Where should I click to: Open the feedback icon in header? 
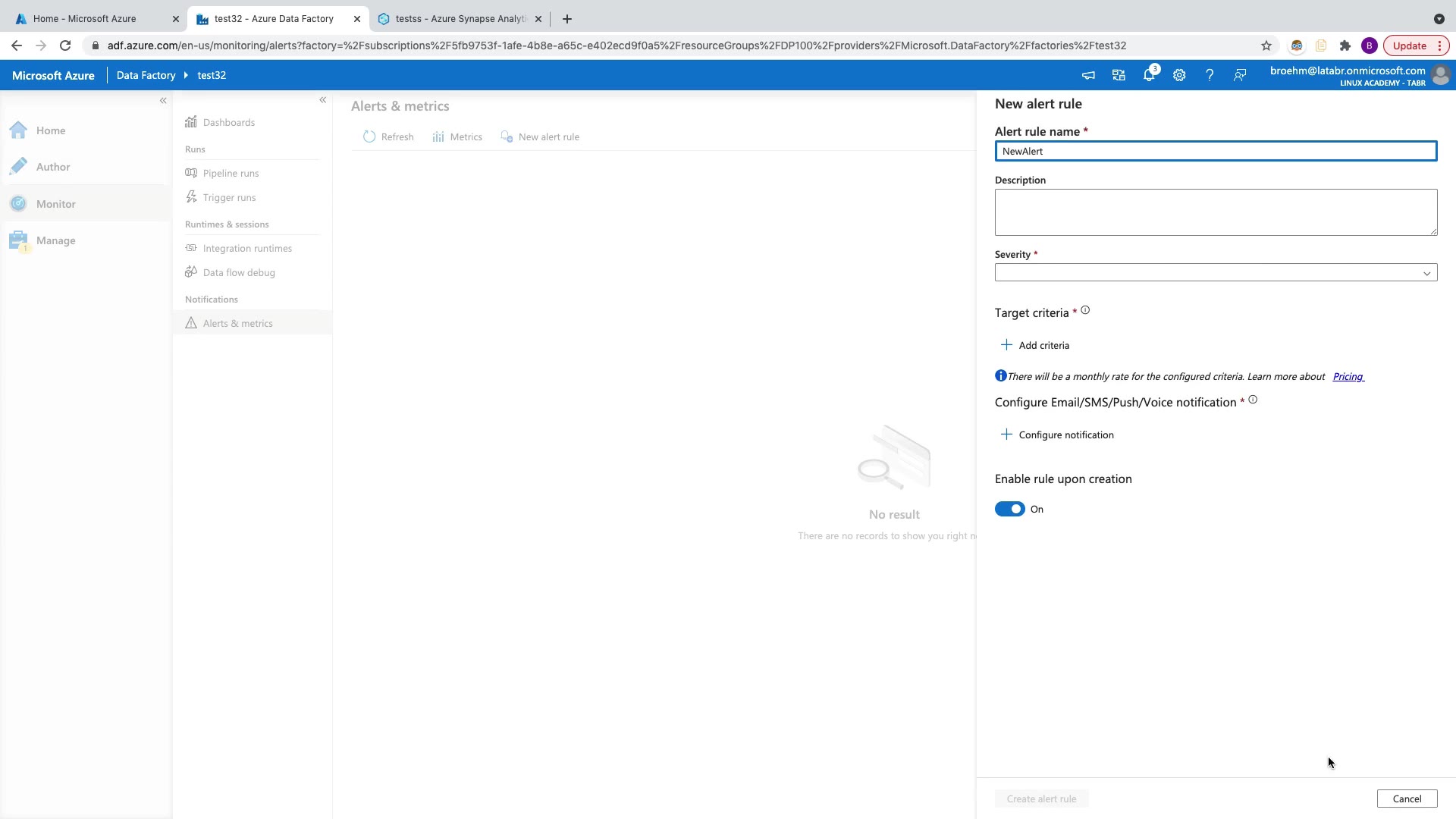(1240, 75)
